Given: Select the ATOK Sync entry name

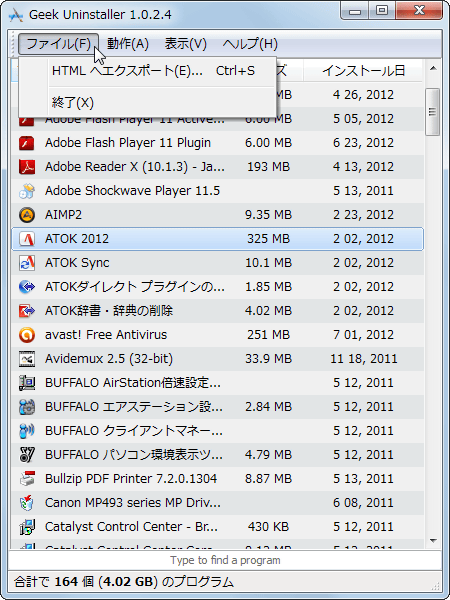Looking at the screenshot, I should coord(77,263).
